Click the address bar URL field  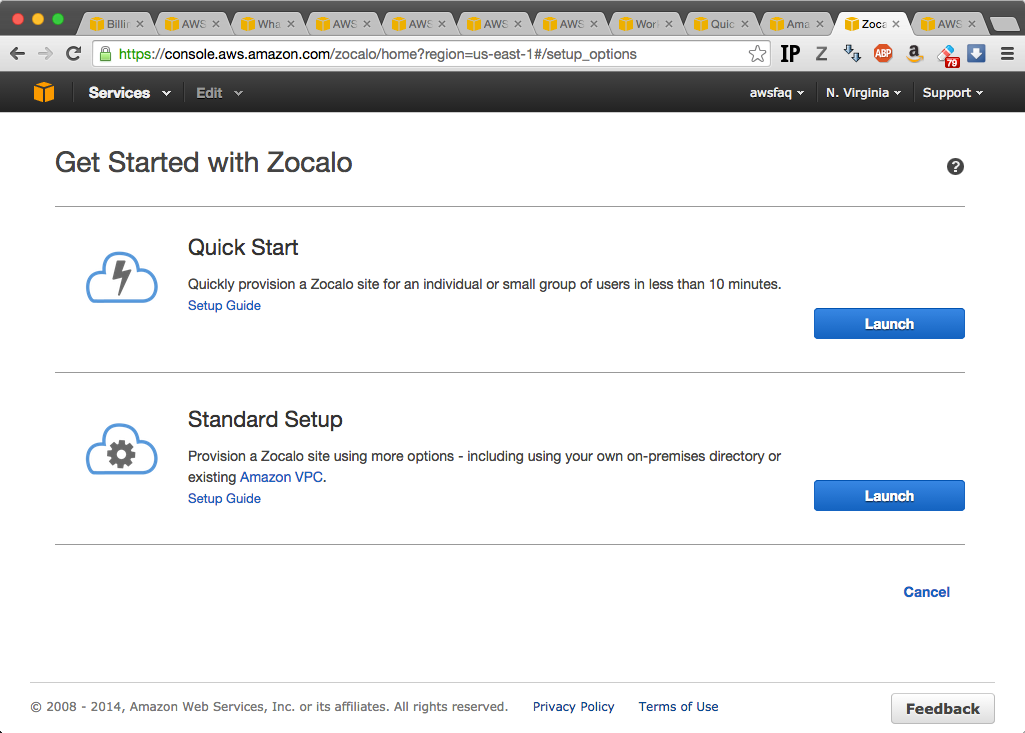tap(431, 54)
